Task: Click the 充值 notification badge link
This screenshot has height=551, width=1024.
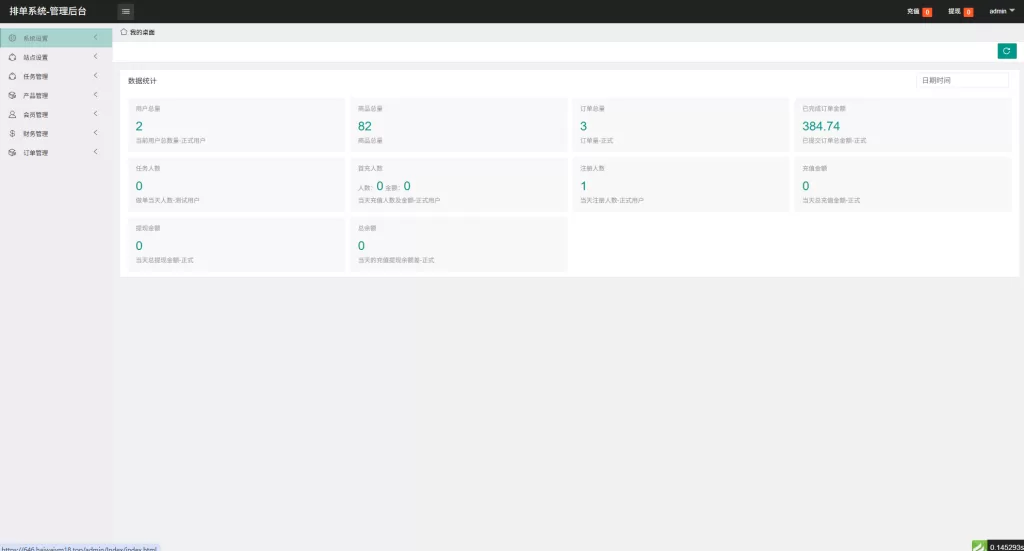Action: 919,11
